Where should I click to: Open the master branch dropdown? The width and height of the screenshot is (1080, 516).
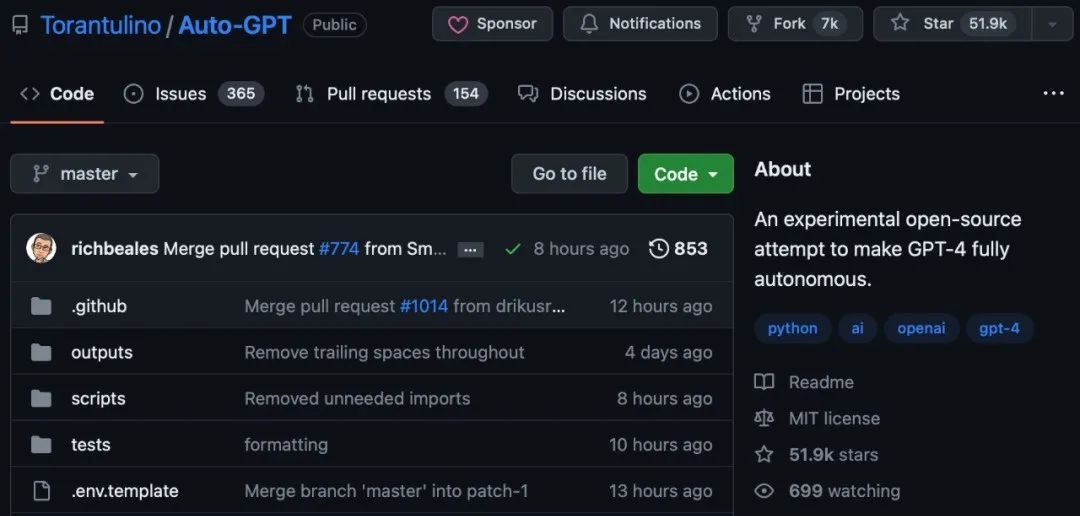click(x=85, y=174)
